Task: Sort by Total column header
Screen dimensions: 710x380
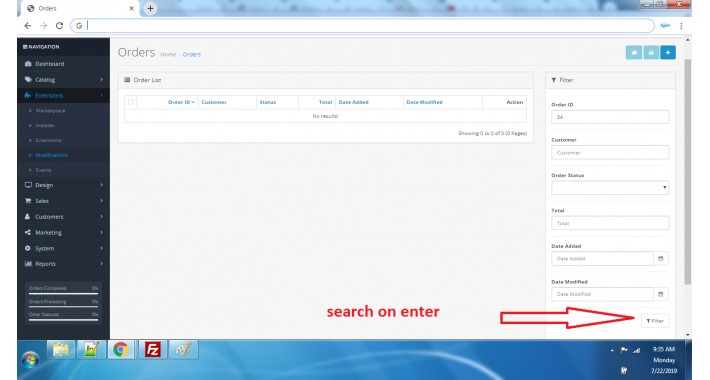Action: pyautogui.click(x=325, y=102)
